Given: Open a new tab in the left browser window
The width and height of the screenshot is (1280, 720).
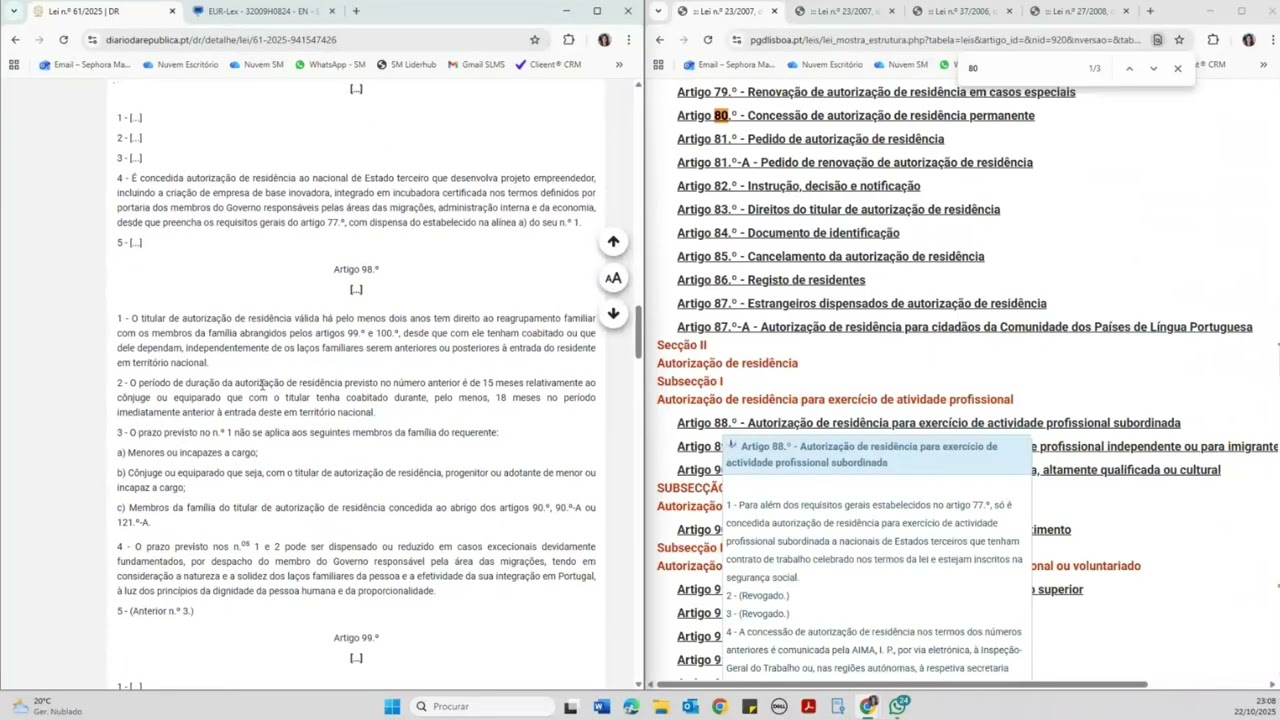Looking at the screenshot, I should 356,11.
